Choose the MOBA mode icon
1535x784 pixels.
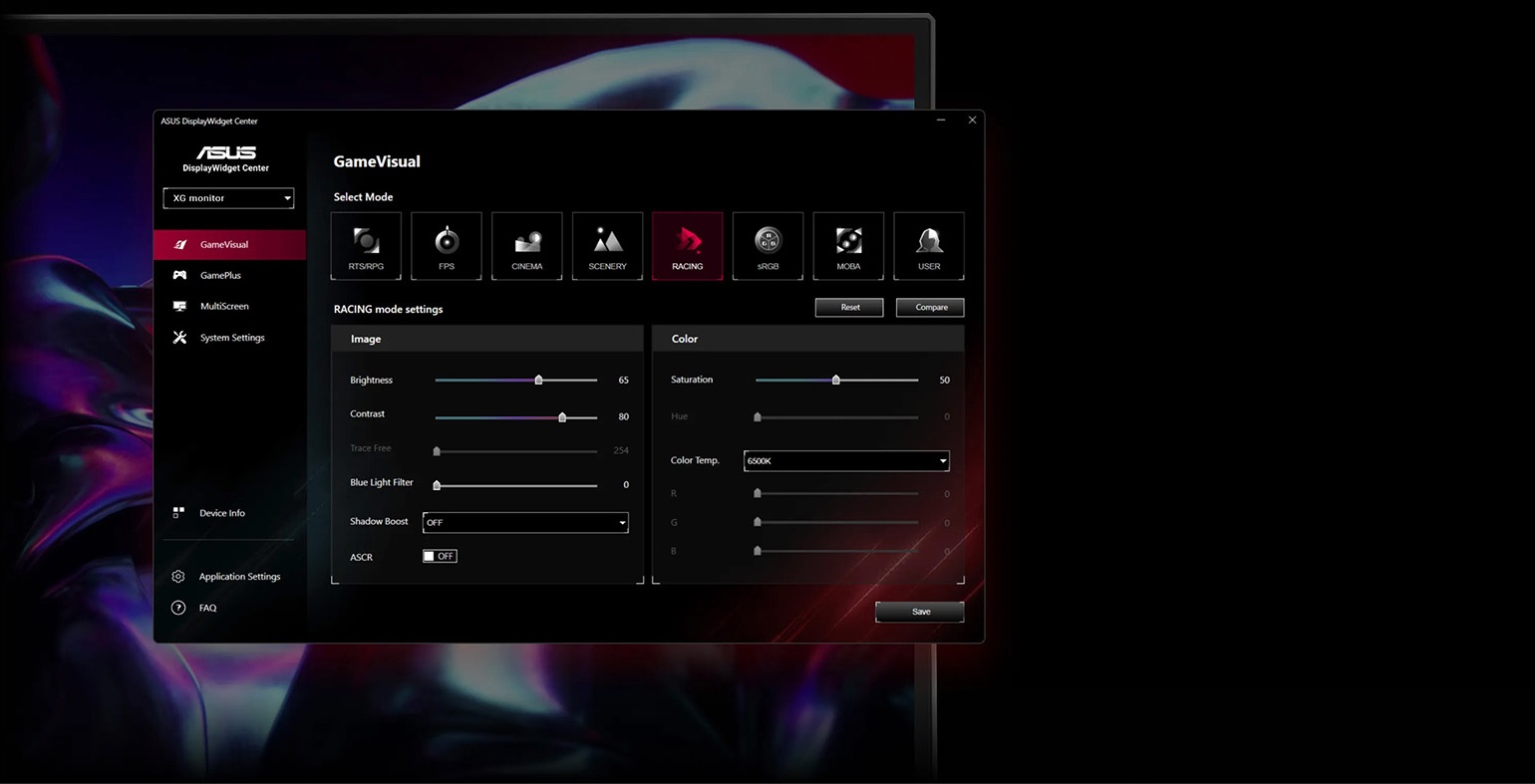pos(848,245)
